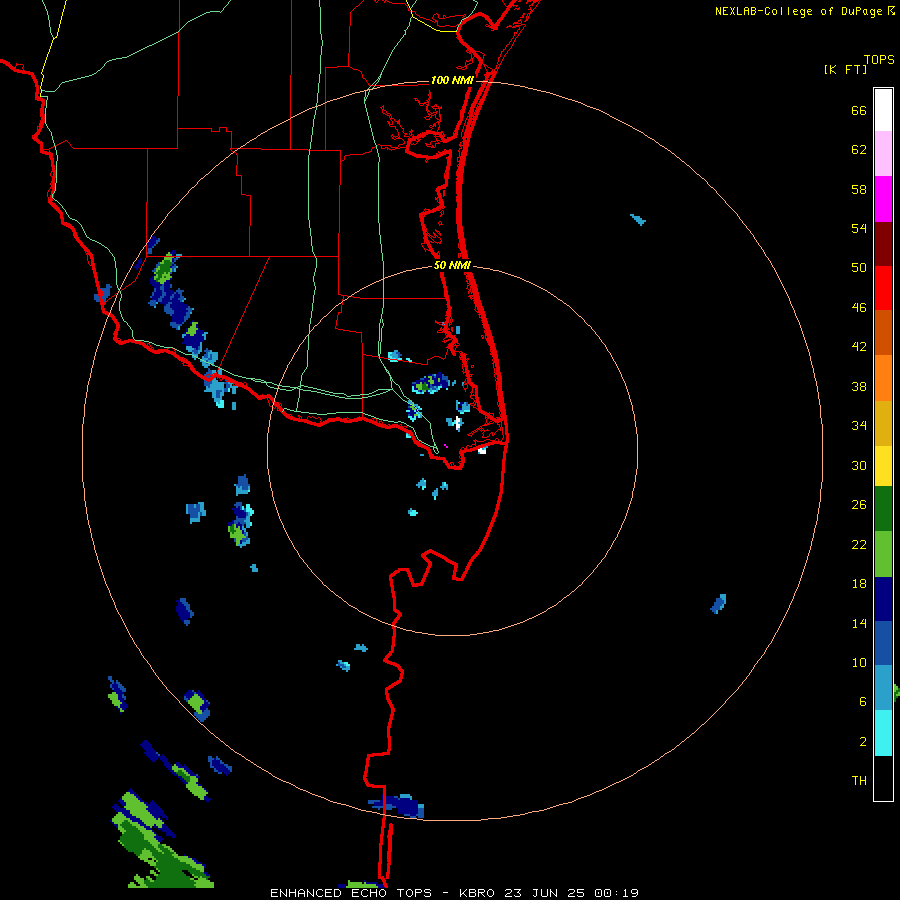Image resolution: width=900 pixels, height=900 pixels.
Task: Click the light pink 62 kft legend swatch
Action: point(883,154)
